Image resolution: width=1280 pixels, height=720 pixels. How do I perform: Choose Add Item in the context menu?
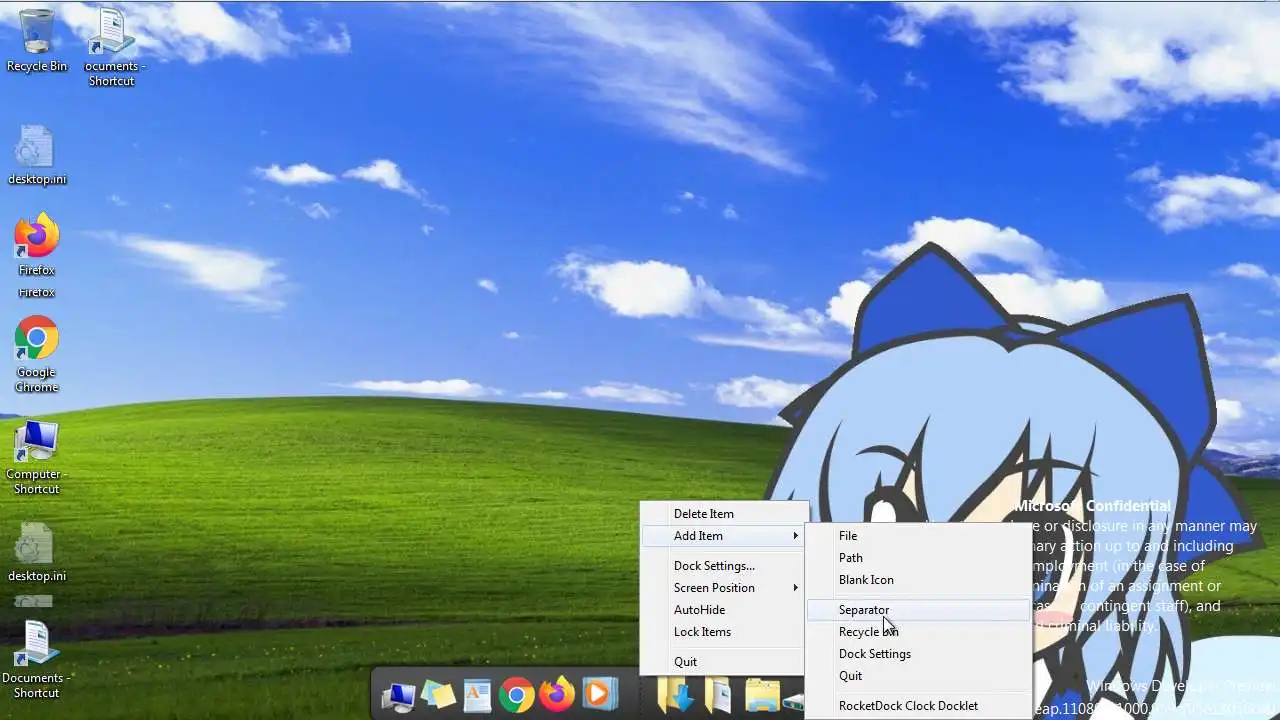tap(723, 536)
